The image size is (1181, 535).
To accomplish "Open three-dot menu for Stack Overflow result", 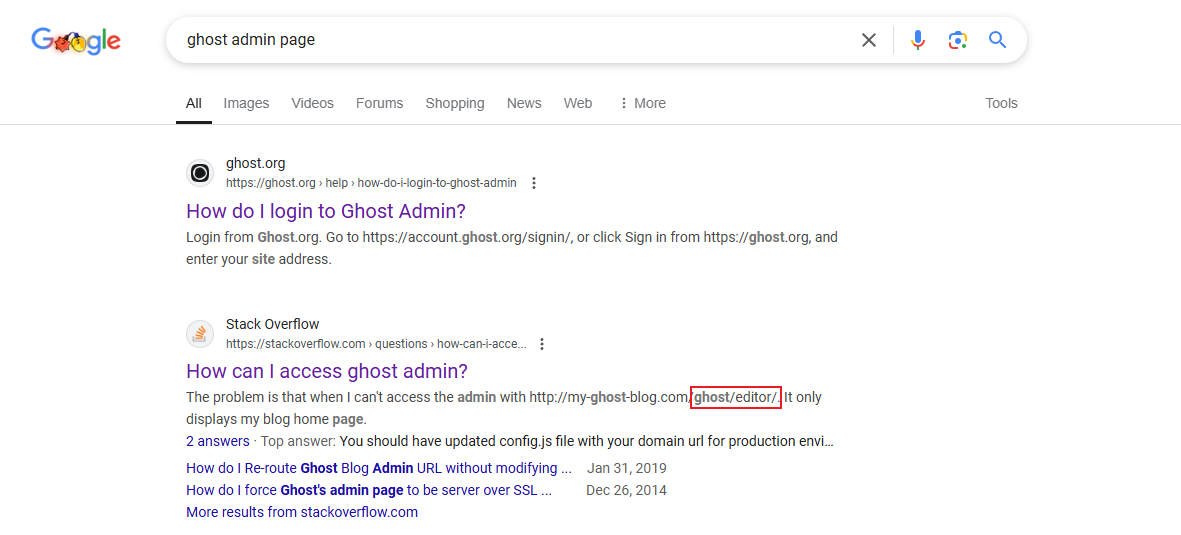I will click(541, 344).
